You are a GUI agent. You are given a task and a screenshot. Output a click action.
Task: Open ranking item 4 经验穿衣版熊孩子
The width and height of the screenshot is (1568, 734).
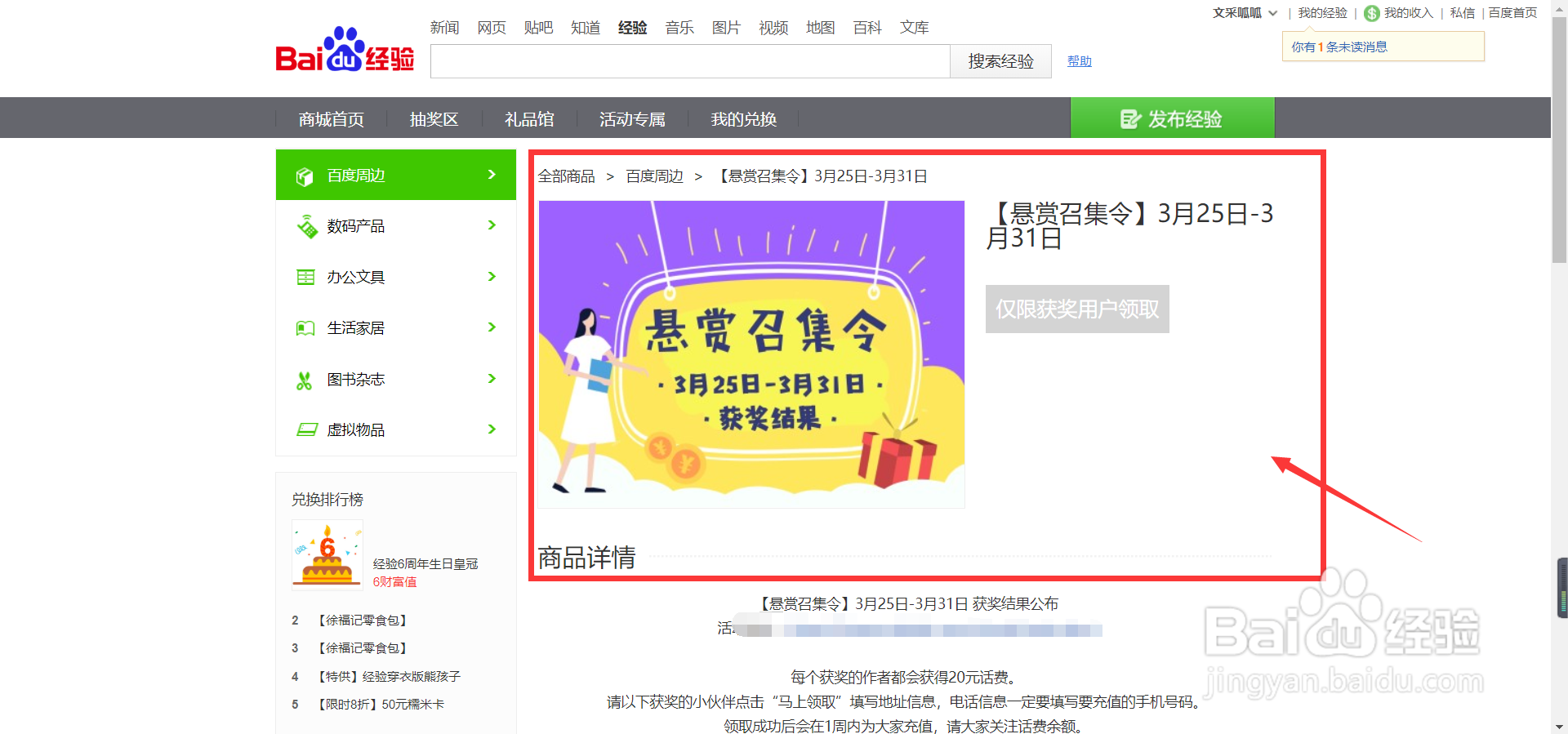(389, 677)
